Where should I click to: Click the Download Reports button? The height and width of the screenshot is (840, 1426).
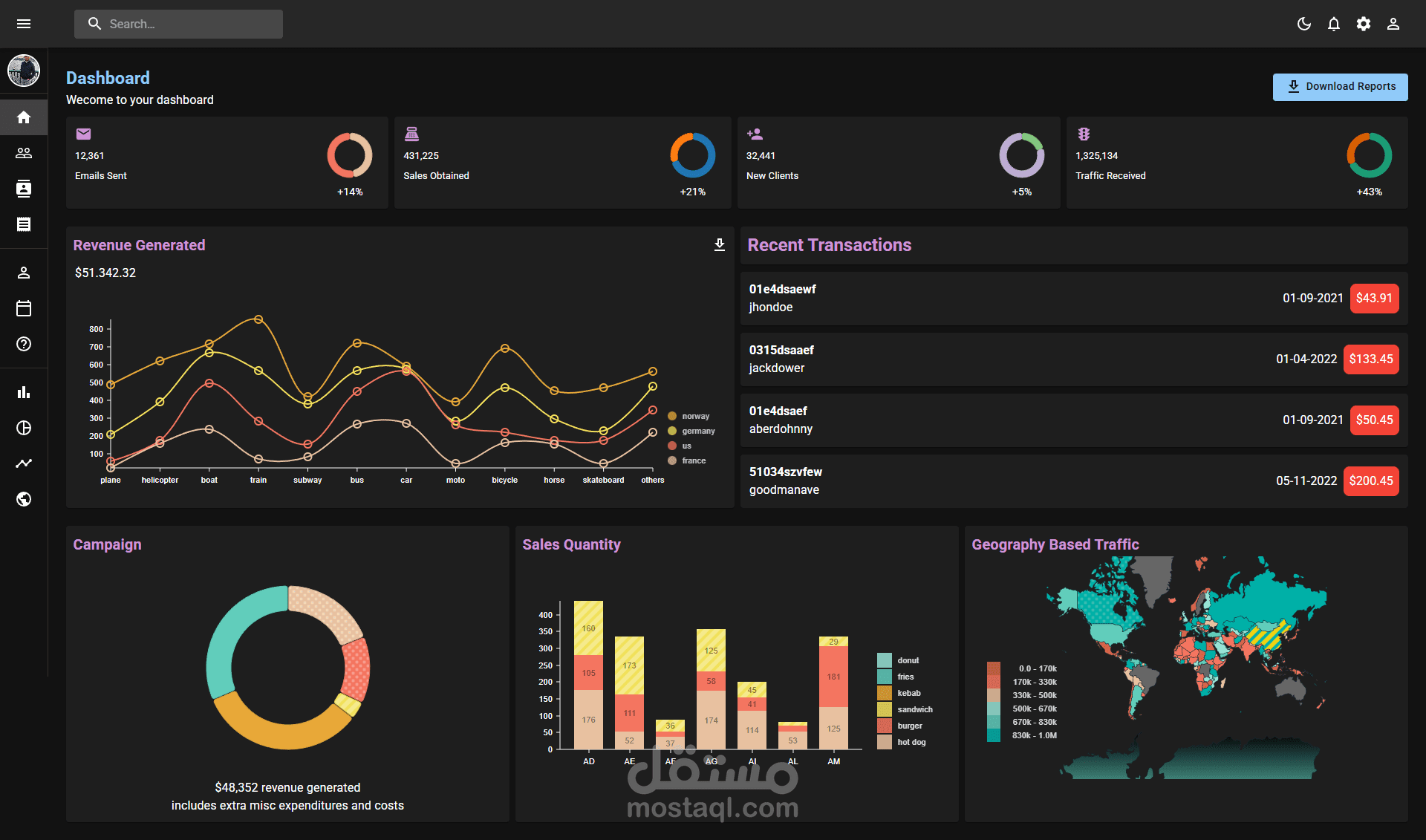coord(1340,86)
